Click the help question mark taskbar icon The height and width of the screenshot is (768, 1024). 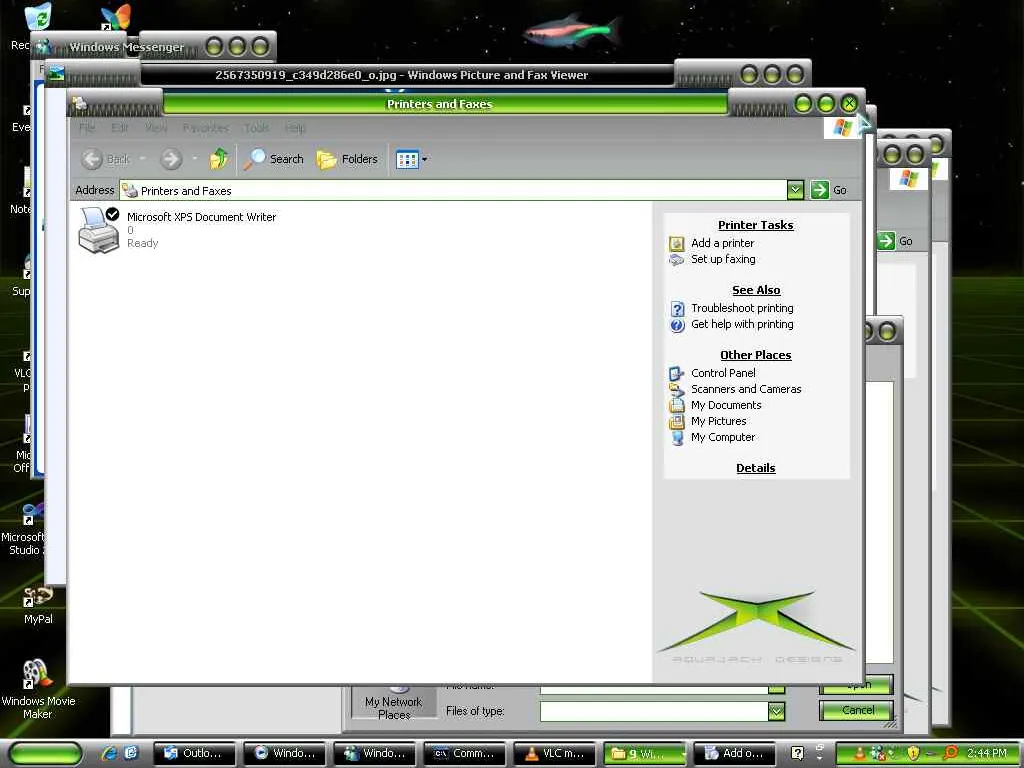797,753
